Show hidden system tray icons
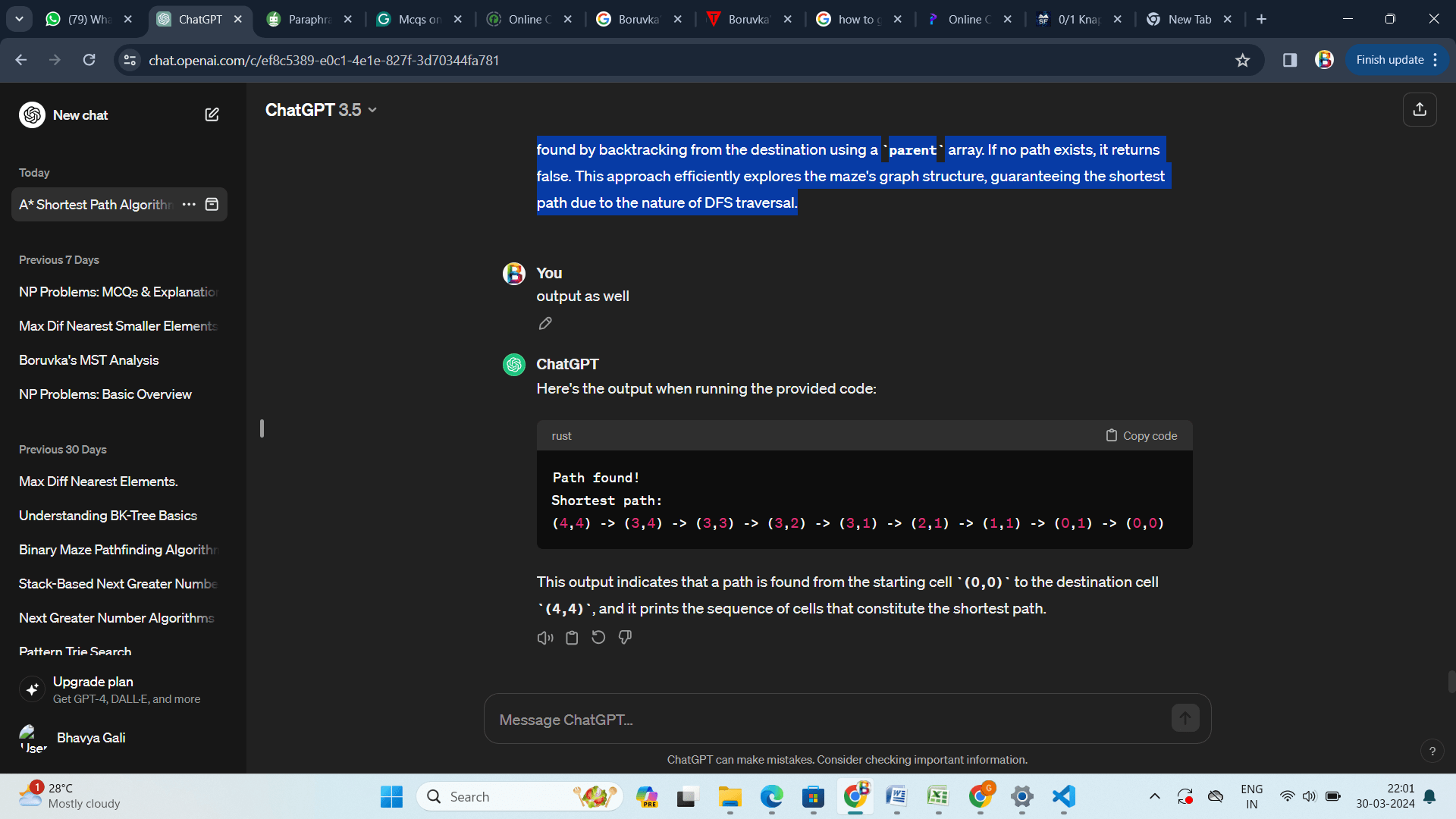 pyautogui.click(x=1154, y=796)
